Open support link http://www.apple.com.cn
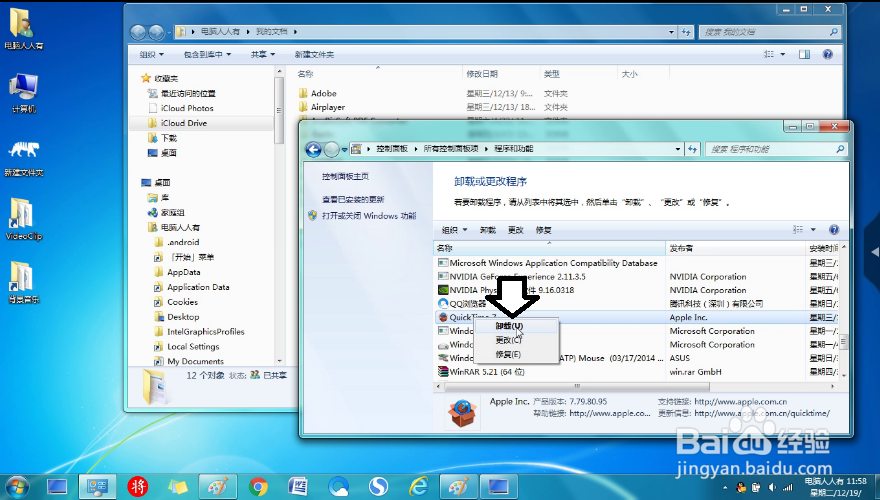This screenshot has width=880, height=500. pos(740,402)
